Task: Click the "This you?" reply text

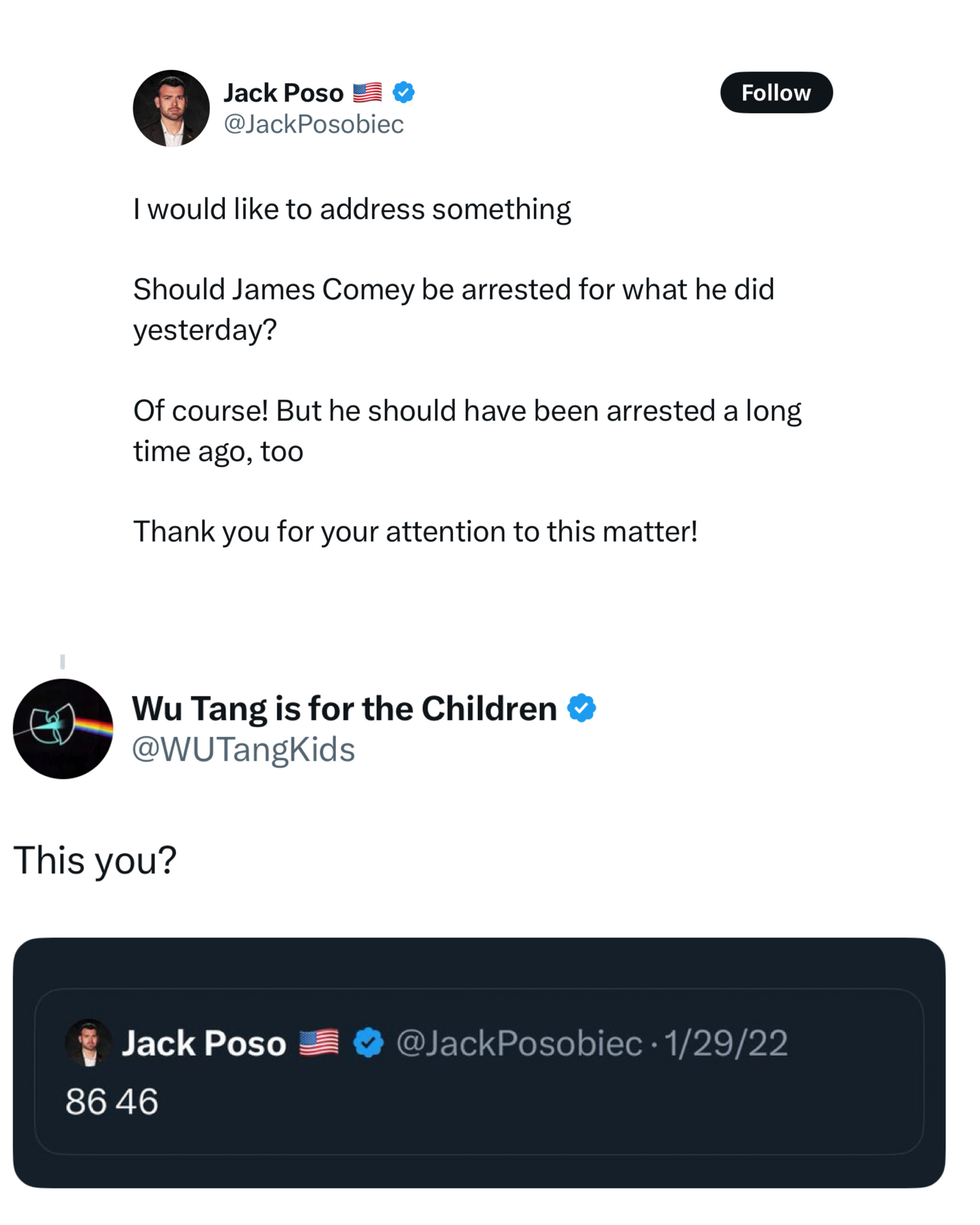Action: tap(95, 860)
